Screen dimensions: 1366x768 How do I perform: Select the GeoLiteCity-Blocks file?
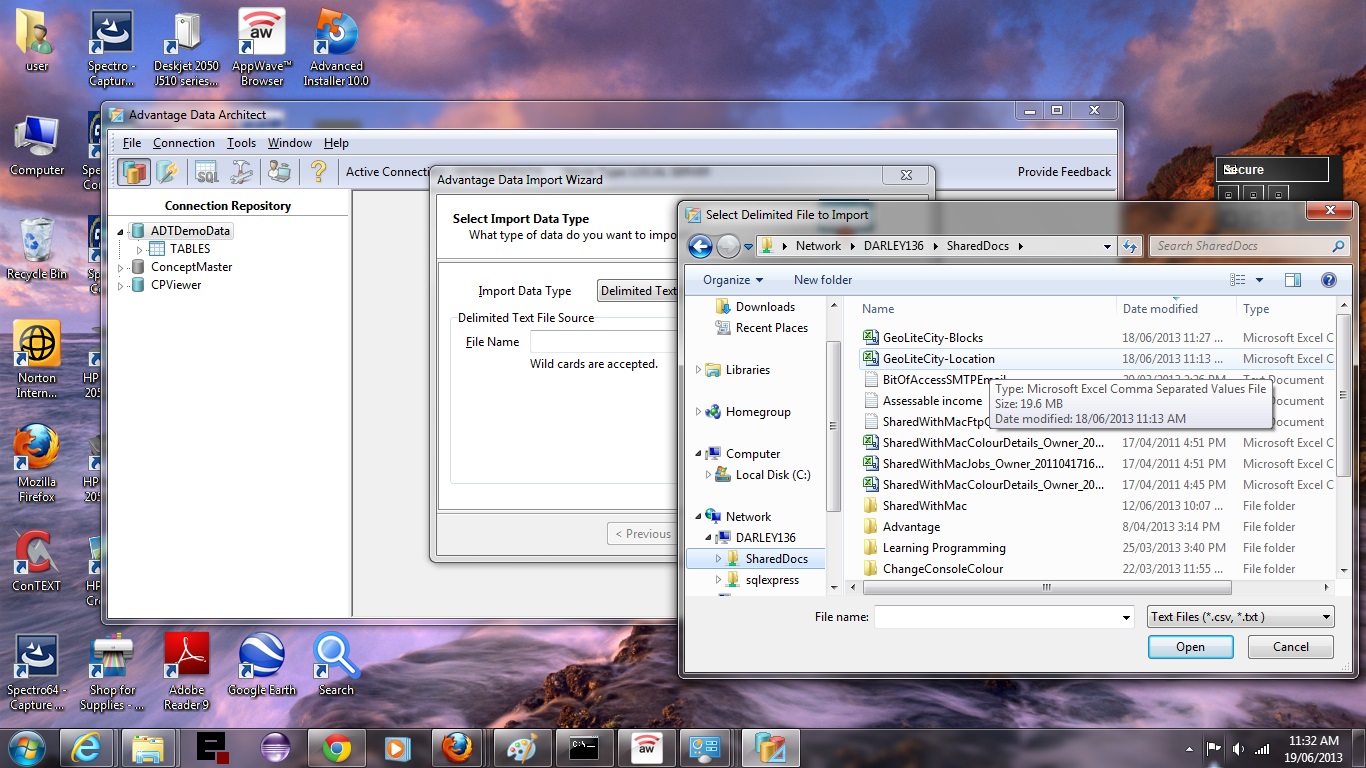tap(932, 338)
